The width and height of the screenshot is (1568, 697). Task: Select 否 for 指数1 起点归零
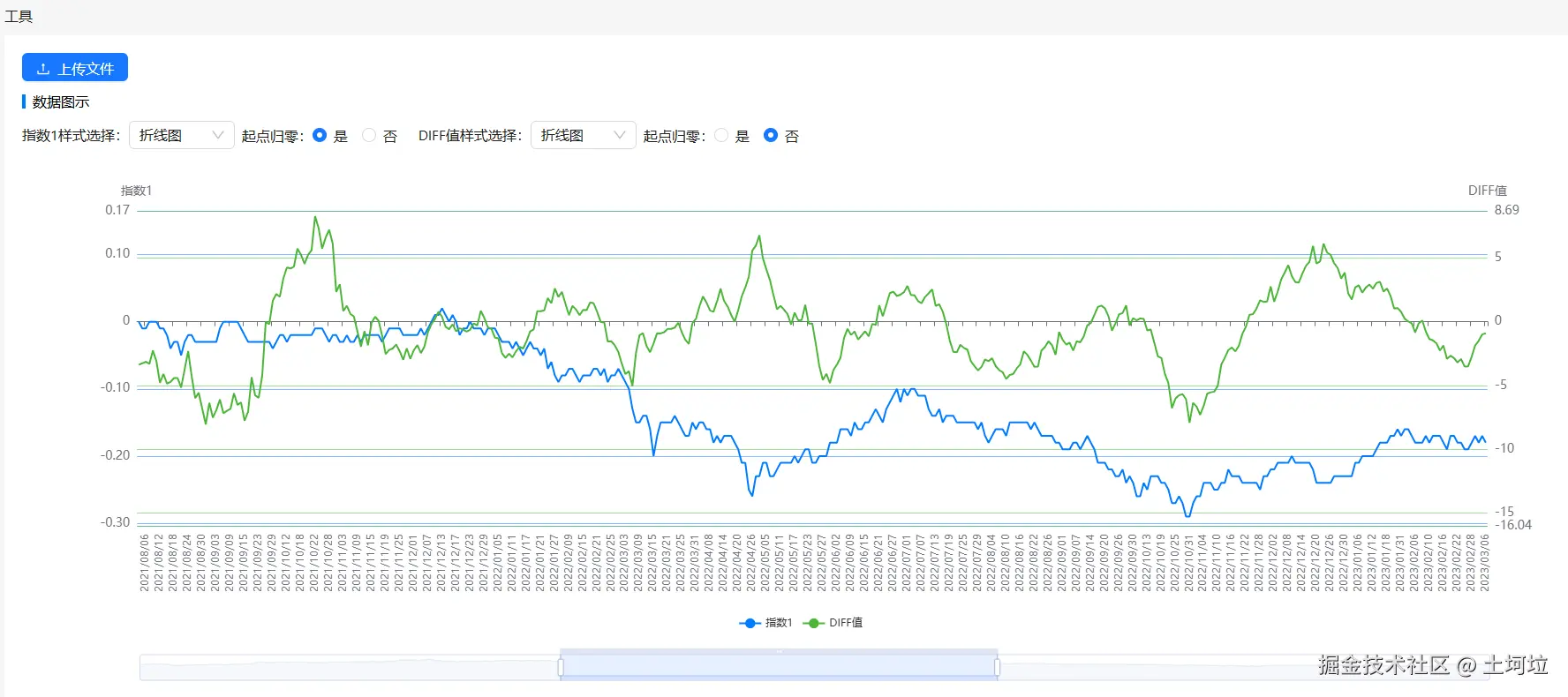[369, 135]
